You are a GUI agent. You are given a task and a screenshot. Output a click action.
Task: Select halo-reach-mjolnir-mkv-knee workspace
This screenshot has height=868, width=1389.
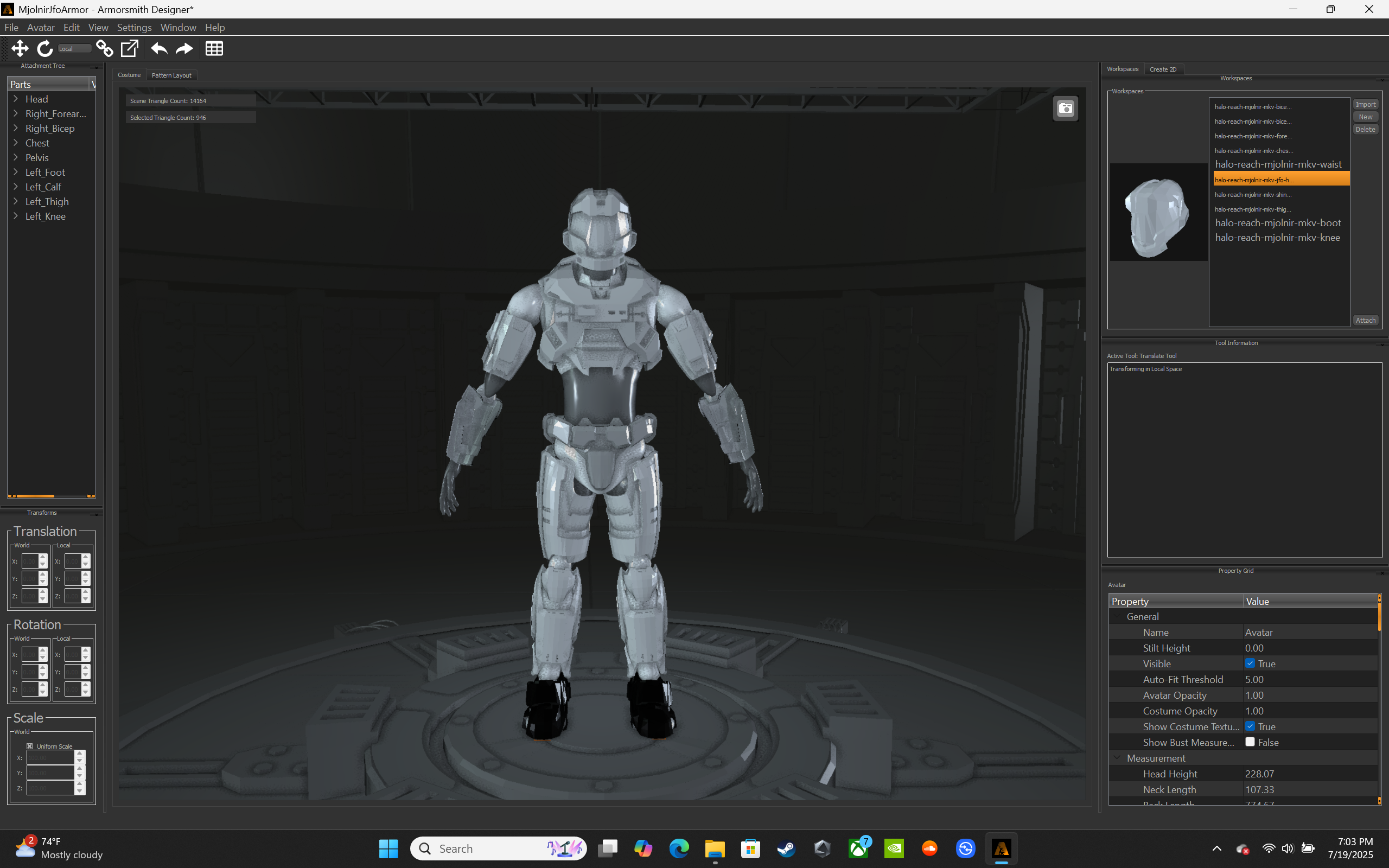pyautogui.click(x=1278, y=238)
